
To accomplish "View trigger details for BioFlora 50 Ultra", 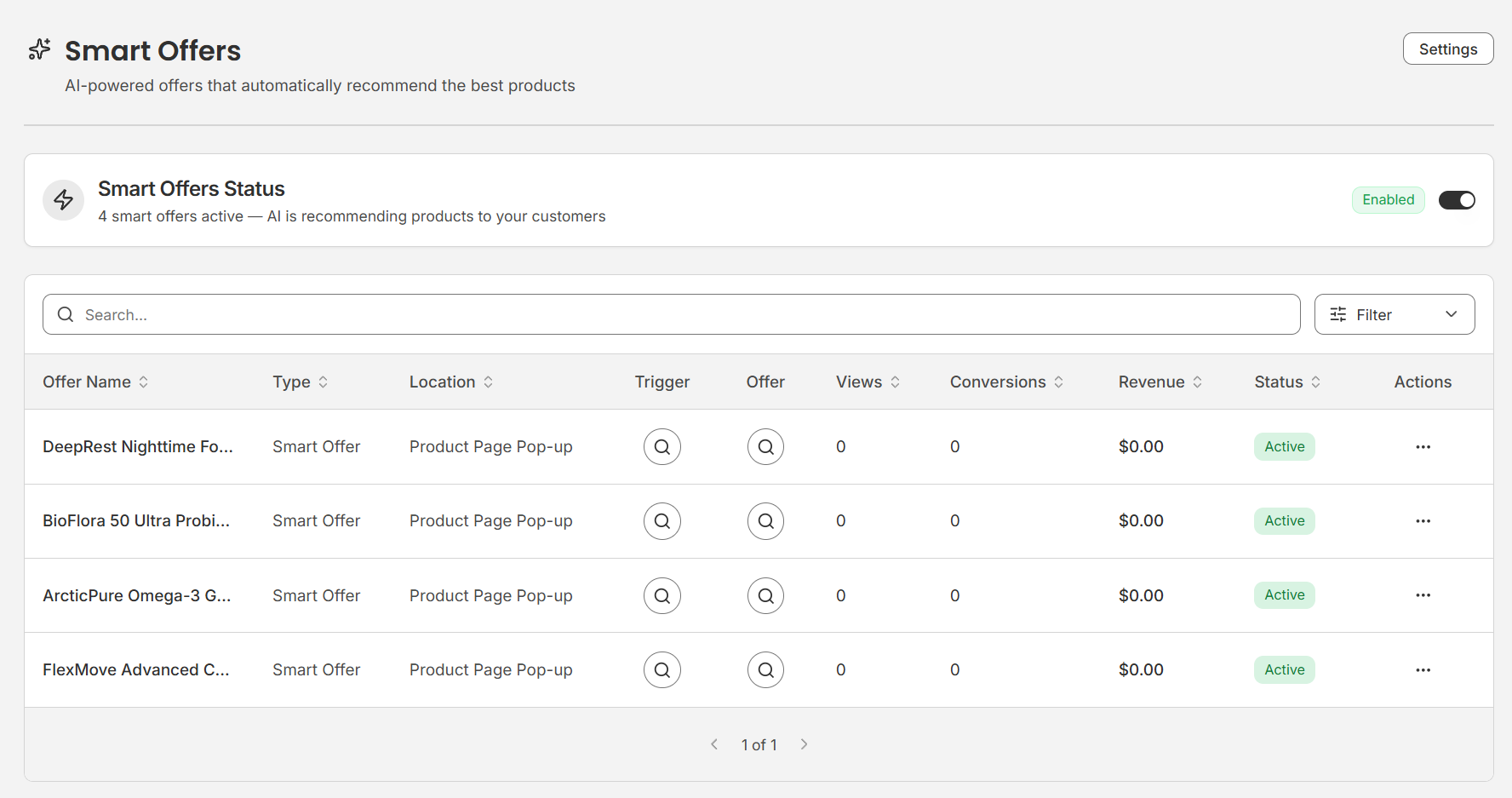I will tap(662, 520).
